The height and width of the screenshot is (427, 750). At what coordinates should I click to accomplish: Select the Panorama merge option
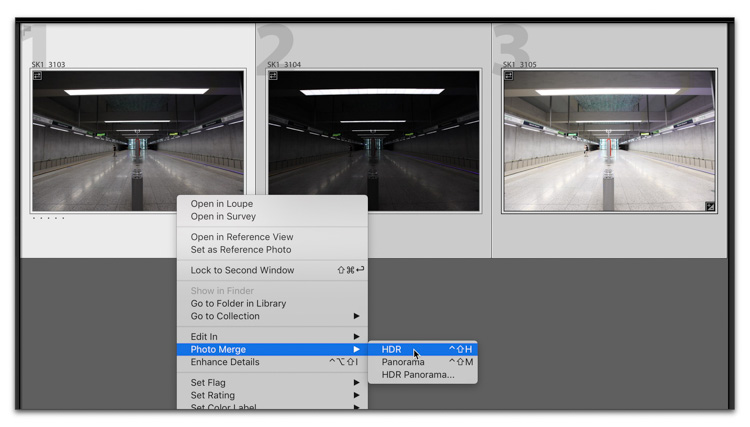coord(403,362)
